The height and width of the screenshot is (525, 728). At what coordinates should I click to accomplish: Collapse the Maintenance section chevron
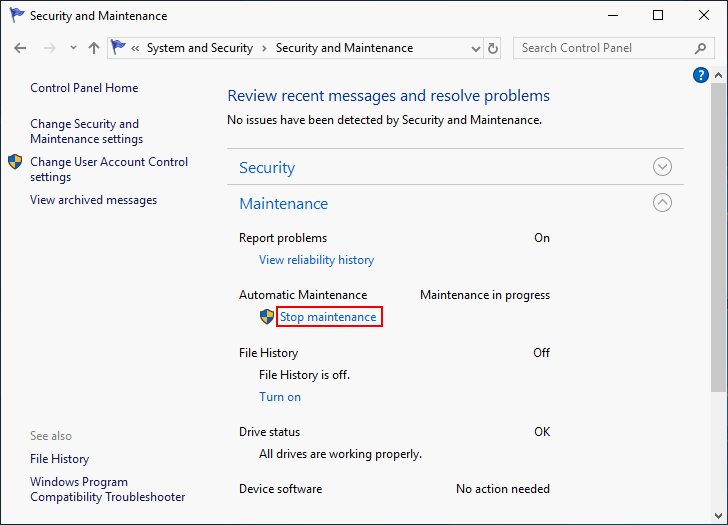[x=662, y=202]
